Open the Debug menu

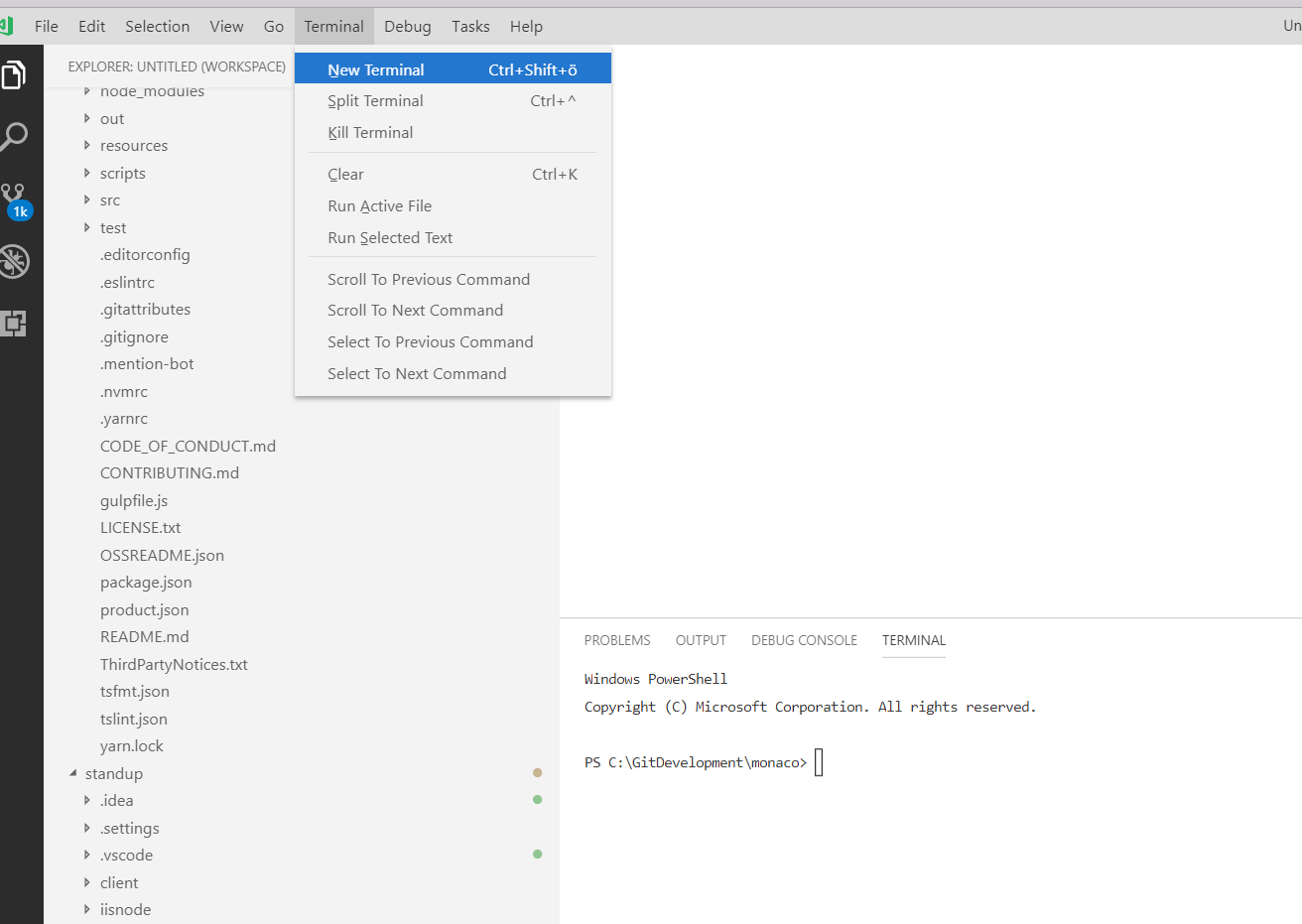point(407,26)
